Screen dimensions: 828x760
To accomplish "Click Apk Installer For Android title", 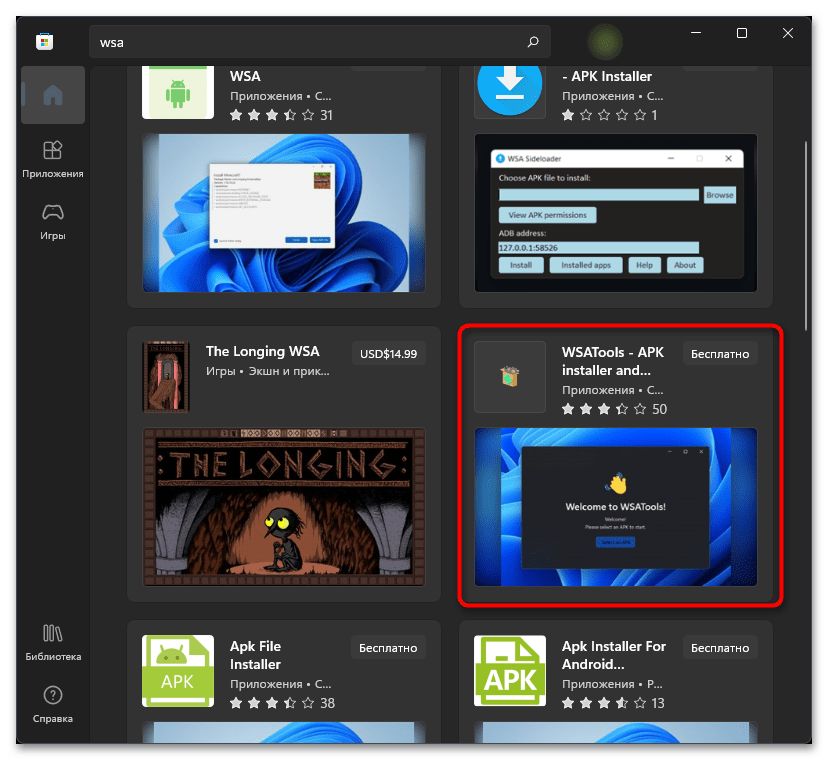I will tap(614, 655).
